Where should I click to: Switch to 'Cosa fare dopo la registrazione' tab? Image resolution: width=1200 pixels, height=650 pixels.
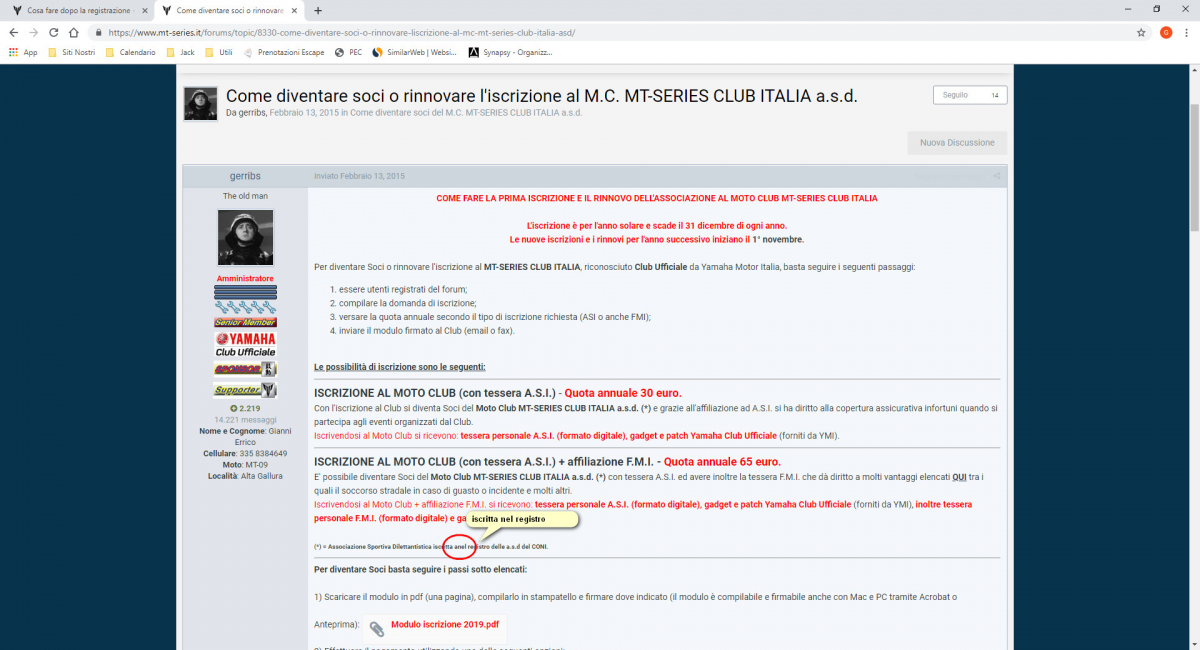77,10
